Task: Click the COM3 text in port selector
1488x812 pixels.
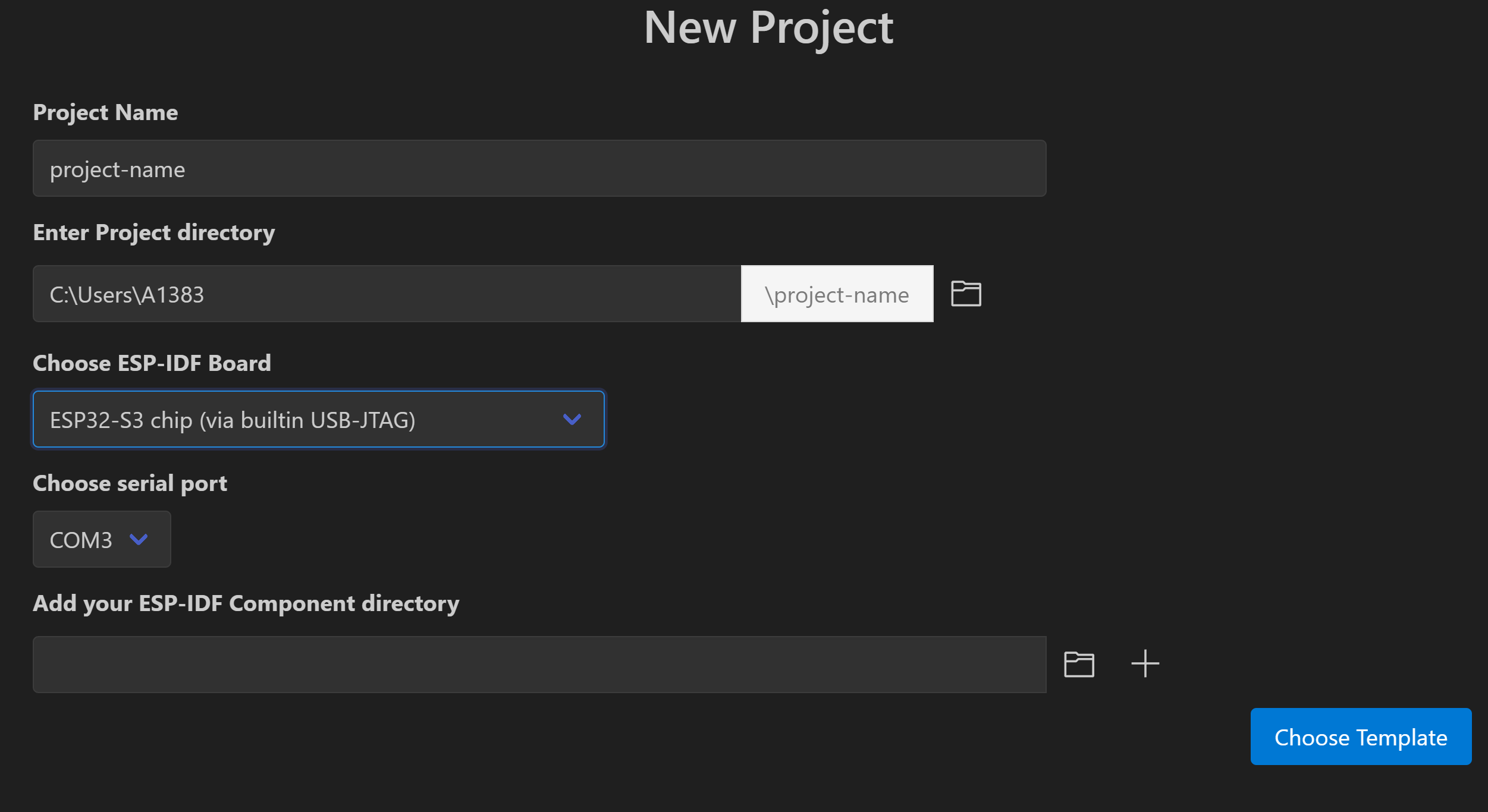Action: 81,540
